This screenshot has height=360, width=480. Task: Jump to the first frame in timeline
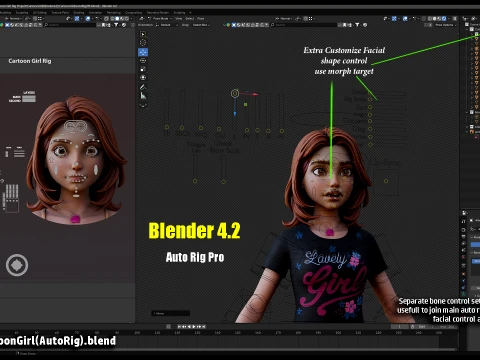coord(180,326)
